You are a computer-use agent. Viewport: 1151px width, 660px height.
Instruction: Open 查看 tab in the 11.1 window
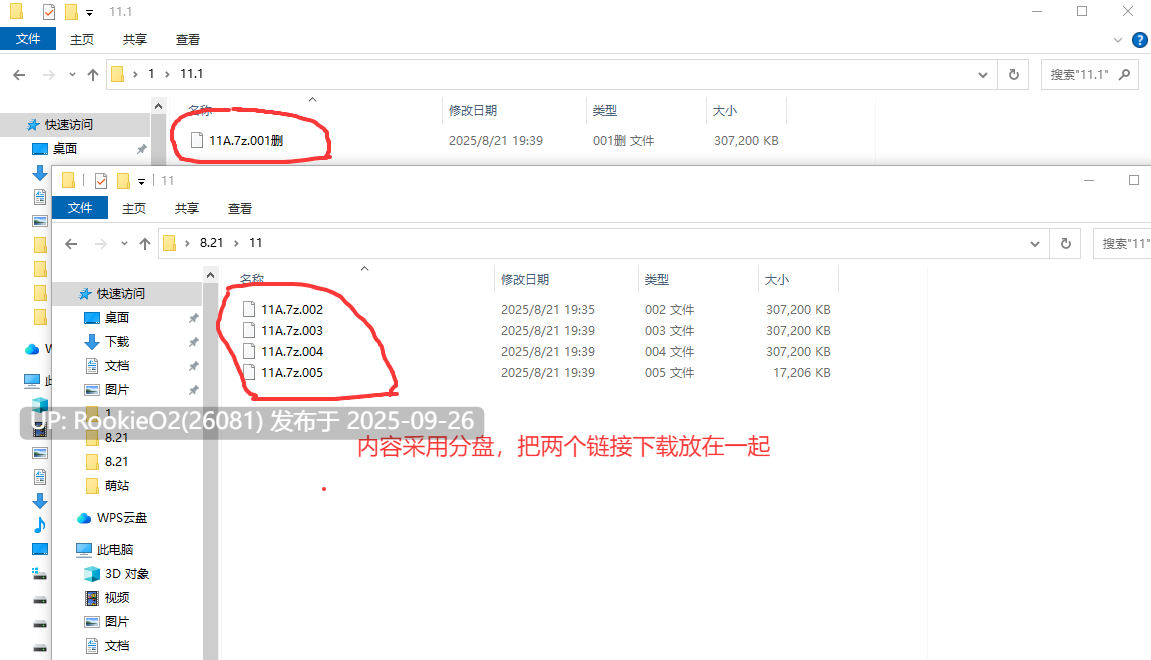[187, 40]
